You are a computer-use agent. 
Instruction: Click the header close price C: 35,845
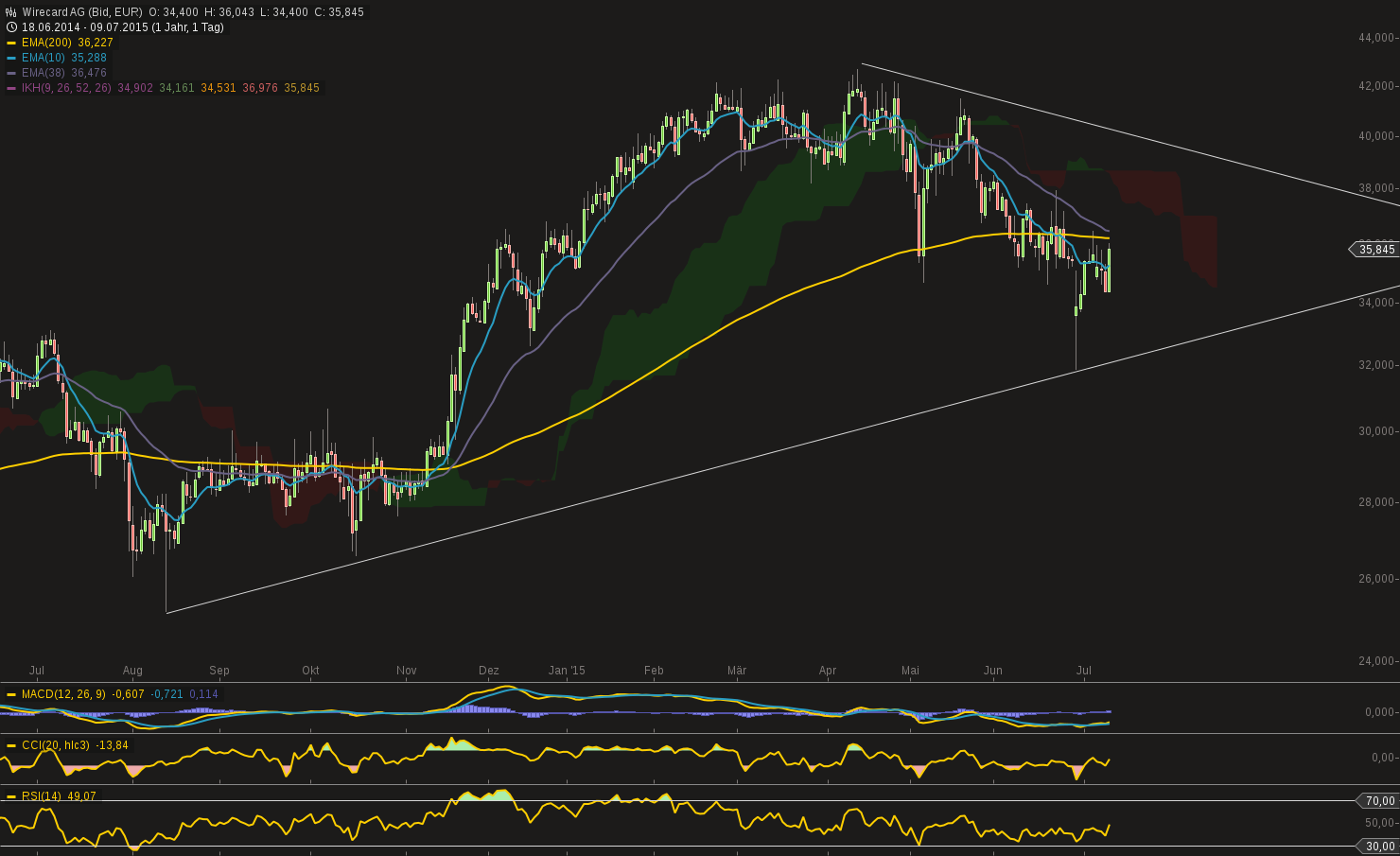(339, 12)
